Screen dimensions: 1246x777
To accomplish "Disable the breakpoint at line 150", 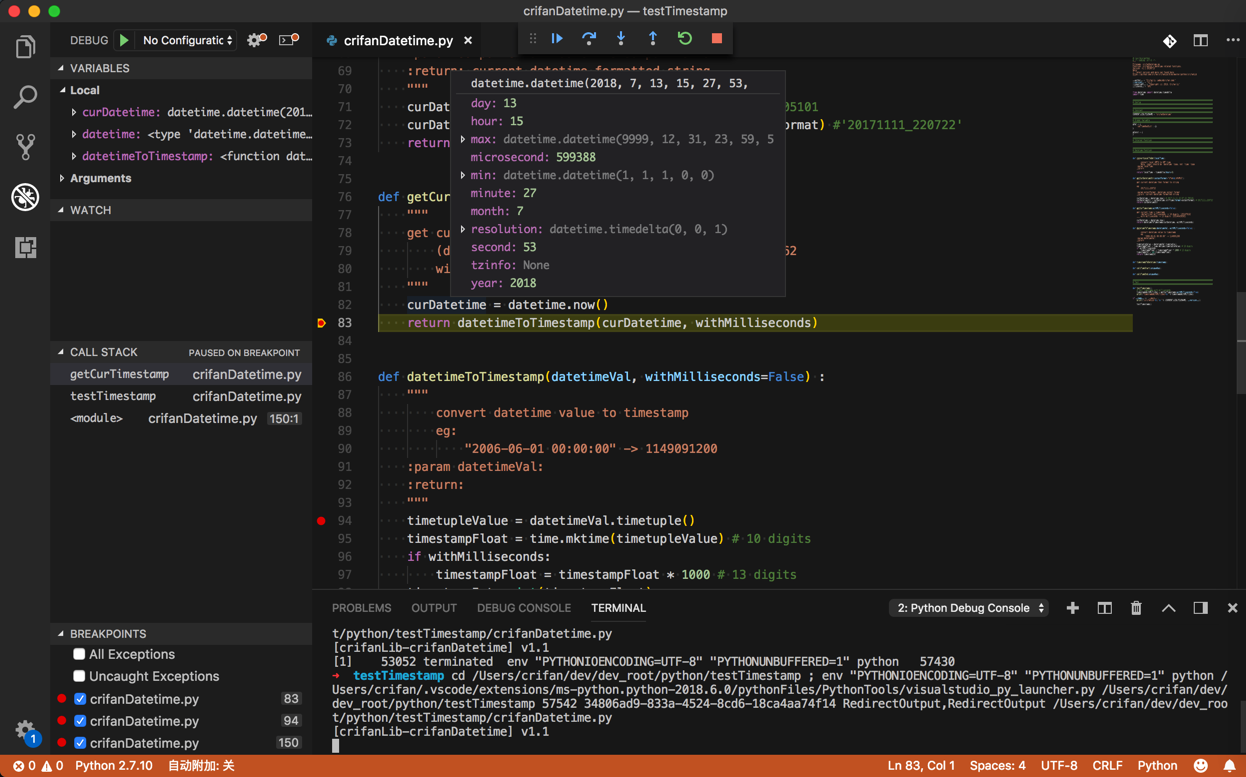I will point(80,743).
